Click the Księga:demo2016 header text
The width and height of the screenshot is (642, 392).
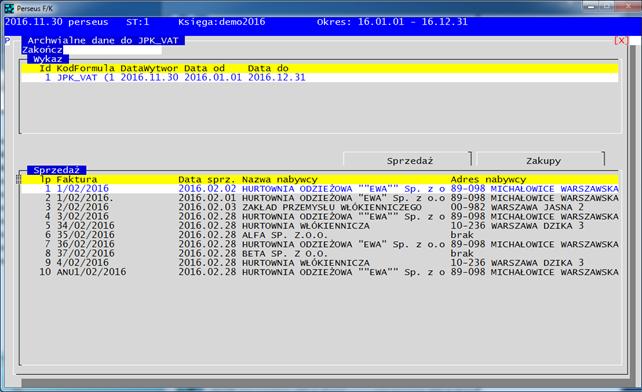pyautogui.click(x=222, y=22)
